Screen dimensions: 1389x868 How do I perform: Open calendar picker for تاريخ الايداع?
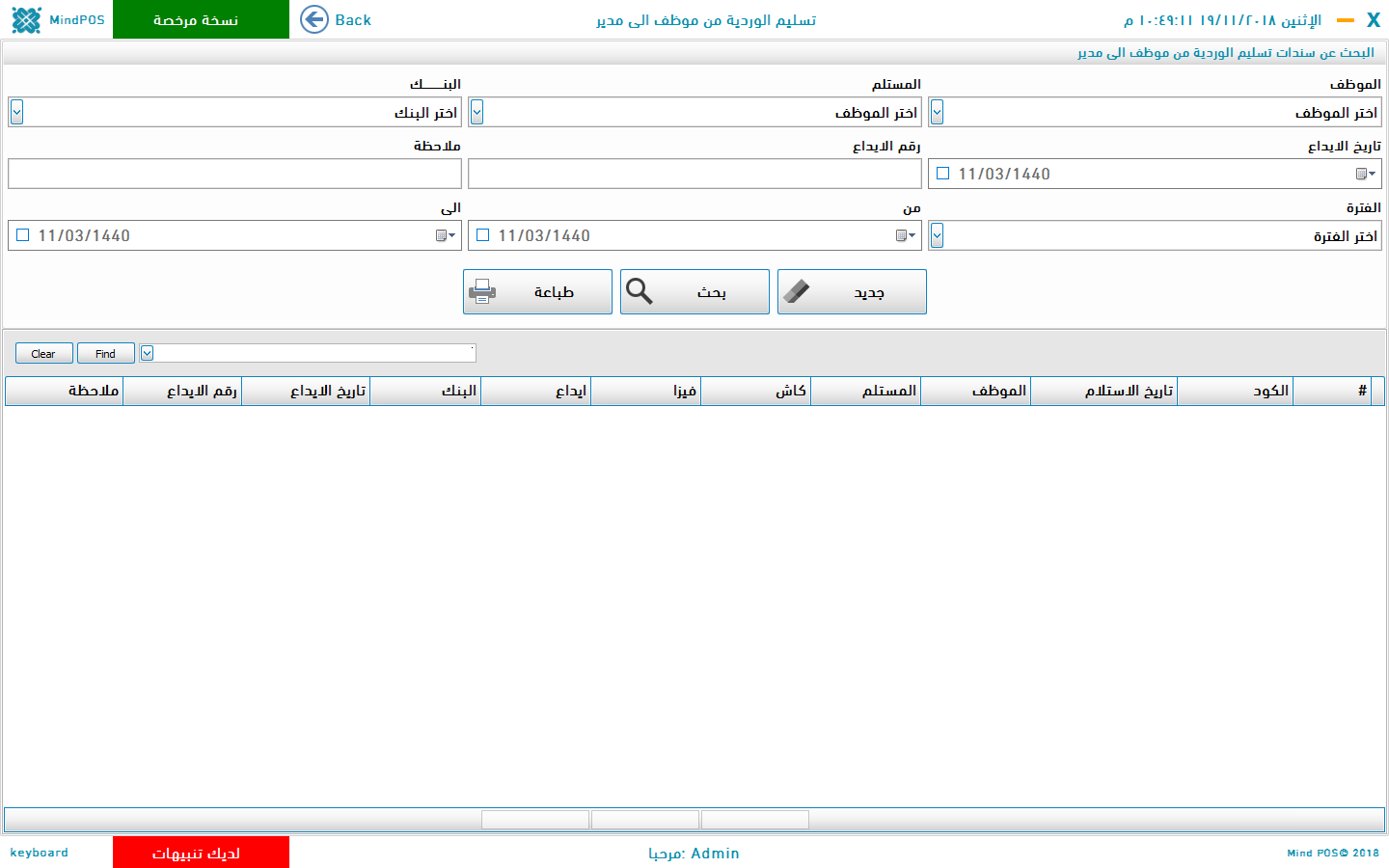coord(1365,174)
